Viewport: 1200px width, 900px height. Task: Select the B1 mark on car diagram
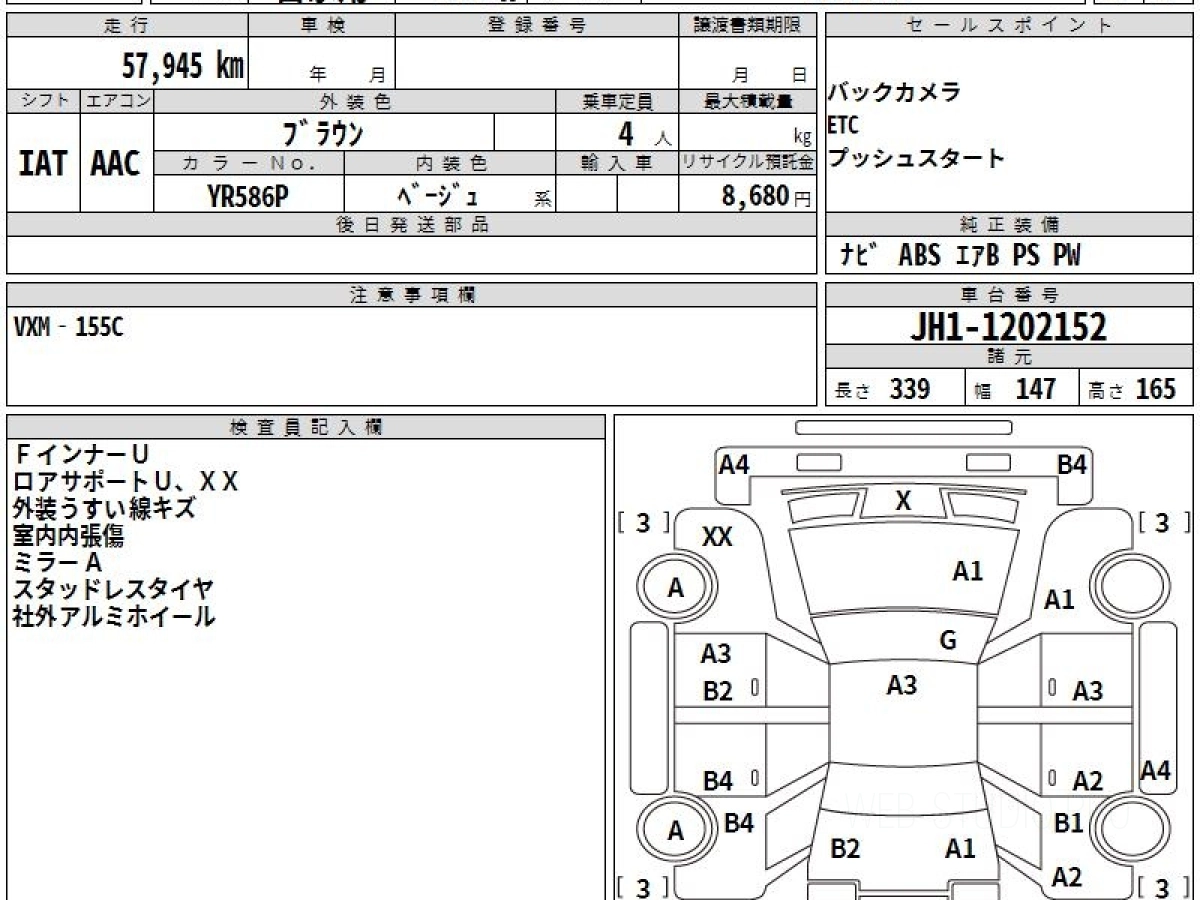pyautogui.click(x=1069, y=823)
